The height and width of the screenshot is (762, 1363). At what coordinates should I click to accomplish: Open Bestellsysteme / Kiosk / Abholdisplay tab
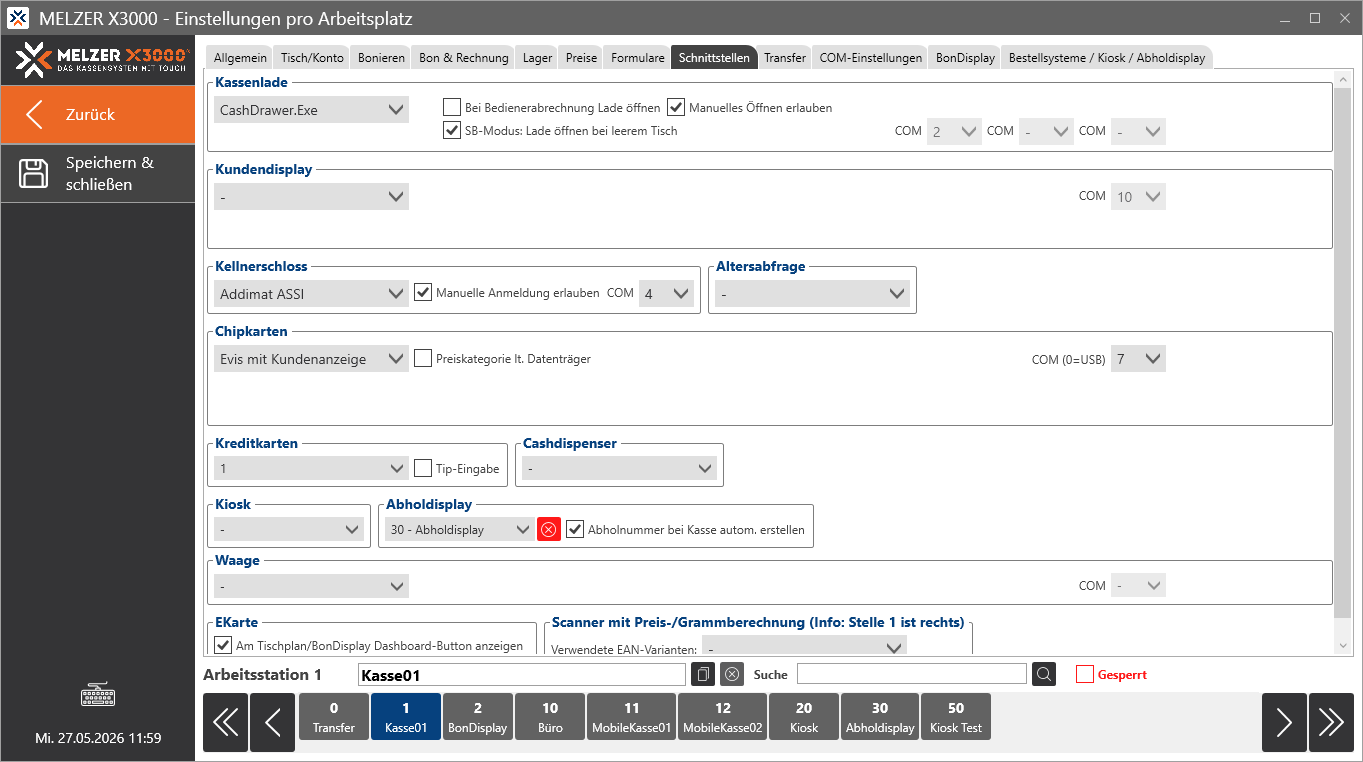coord(1107,58)
